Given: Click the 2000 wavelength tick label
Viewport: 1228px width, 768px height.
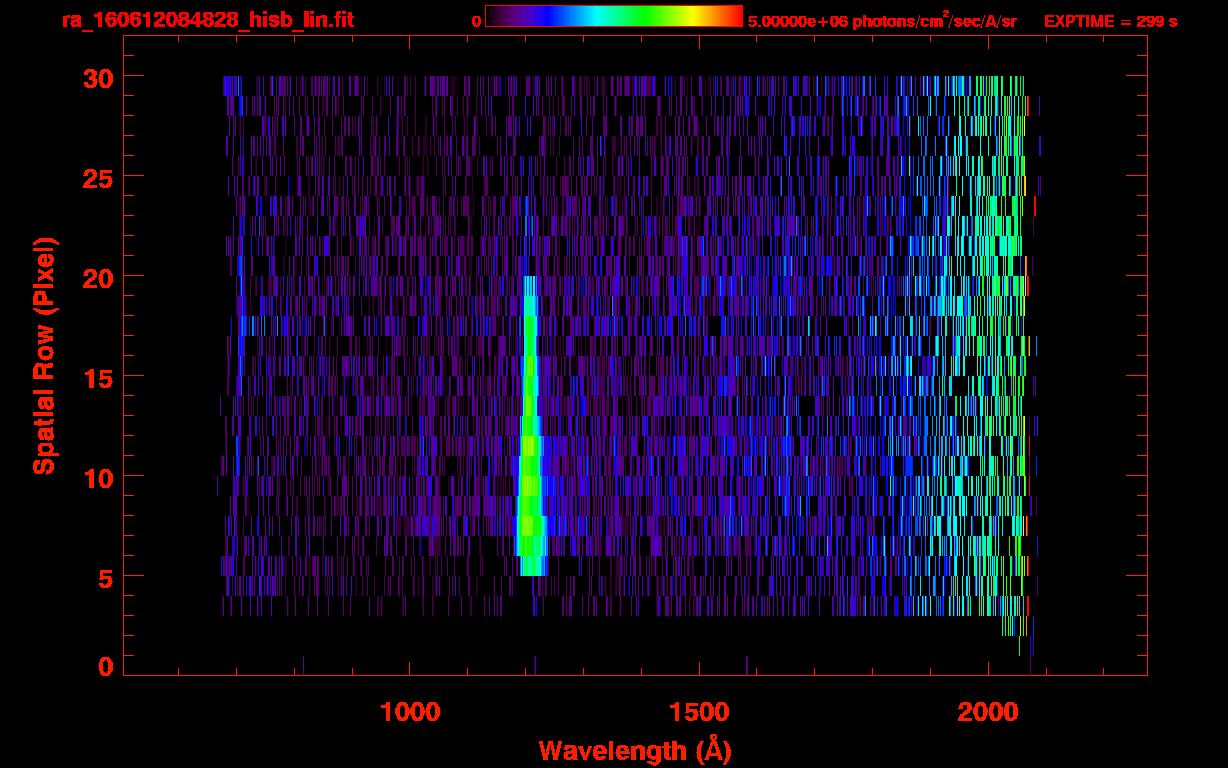Looking at the screenshot, I should 987,712.
